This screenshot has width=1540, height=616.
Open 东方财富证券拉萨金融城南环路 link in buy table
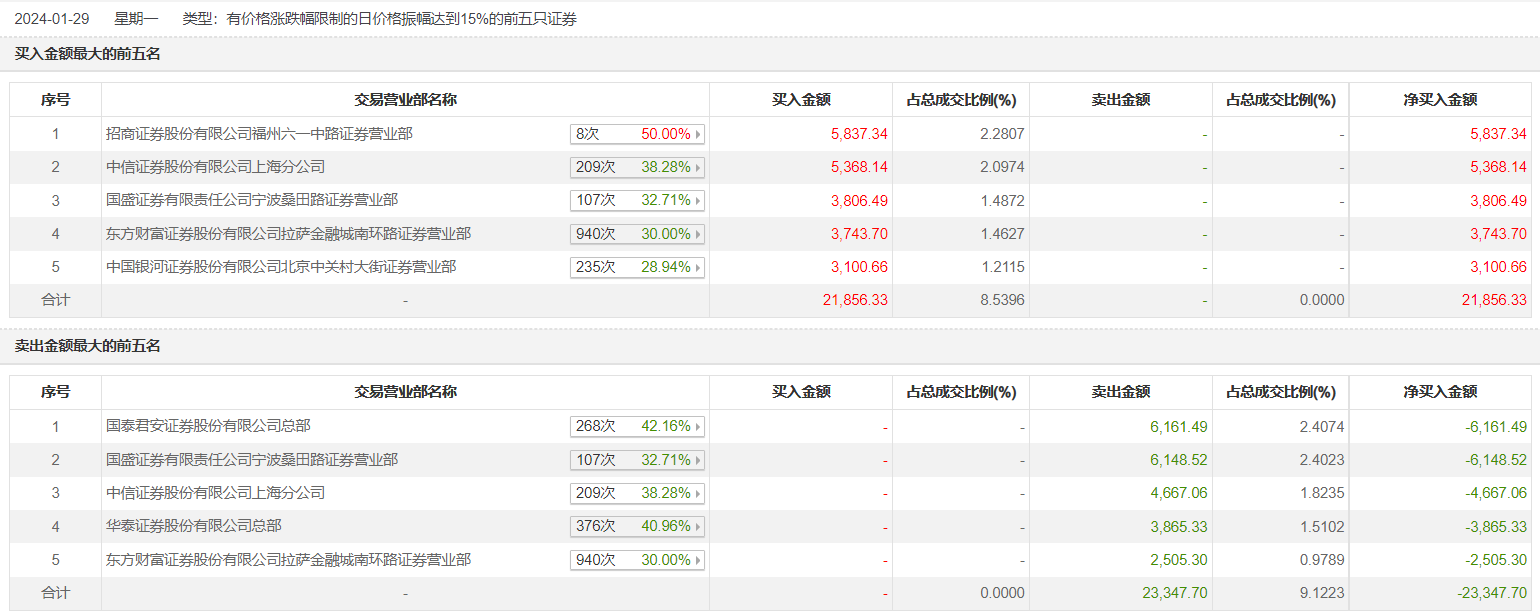tap(288, 234)
